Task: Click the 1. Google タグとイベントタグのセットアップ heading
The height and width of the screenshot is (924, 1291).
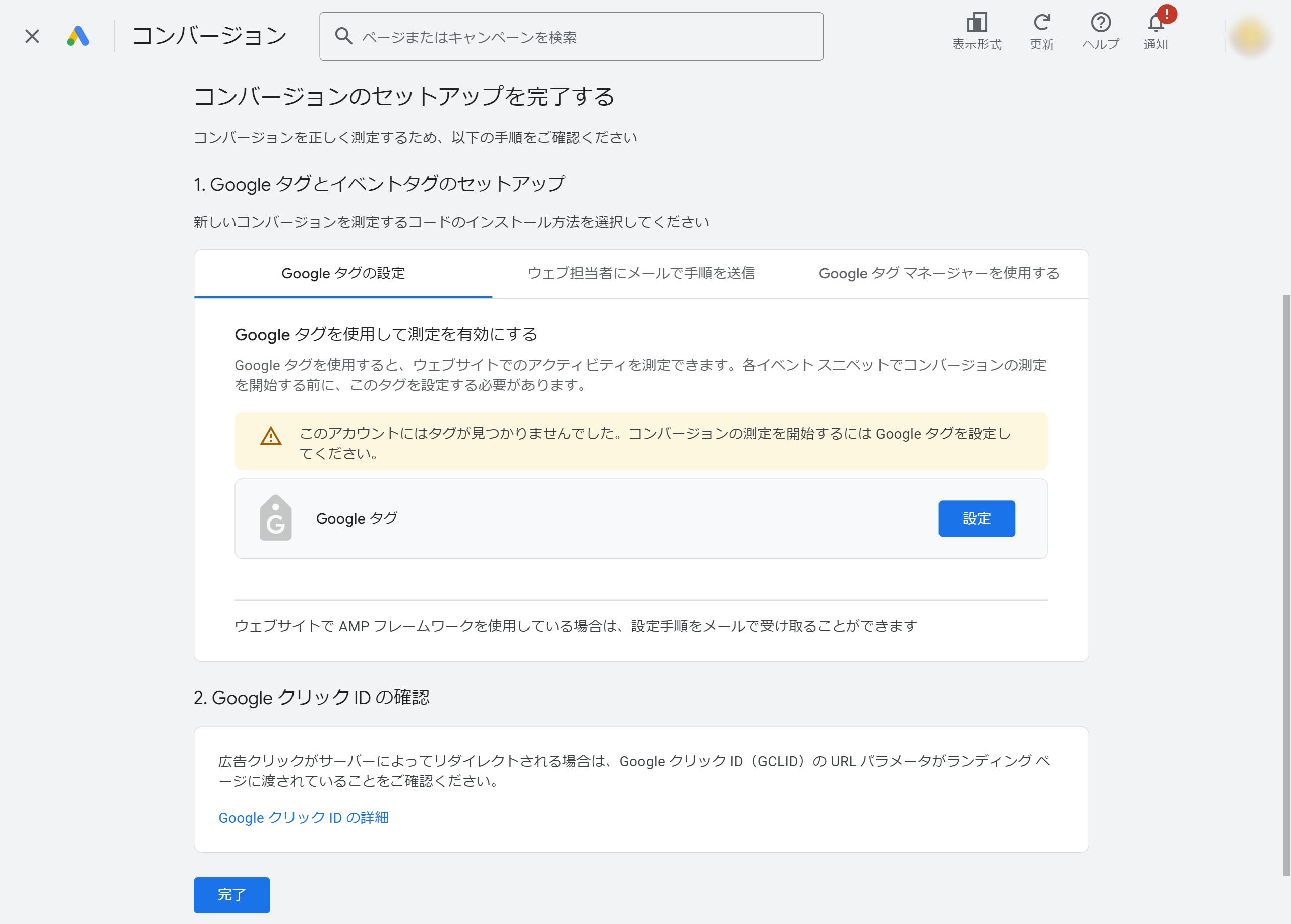Action: pyautogui.click(x=379, y=184)
